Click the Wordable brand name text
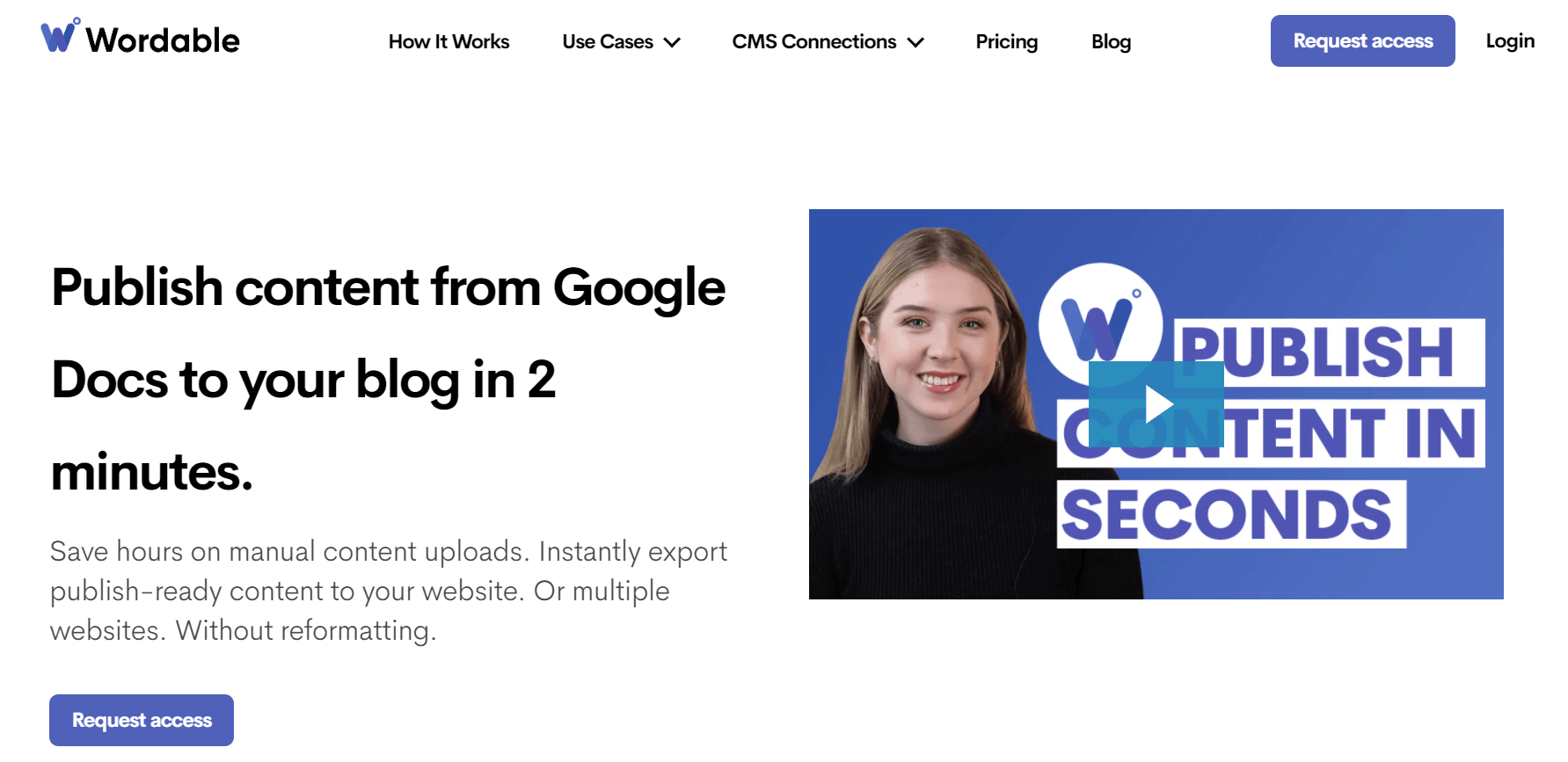The image size is (1568, 762). [x=163, y=40]
